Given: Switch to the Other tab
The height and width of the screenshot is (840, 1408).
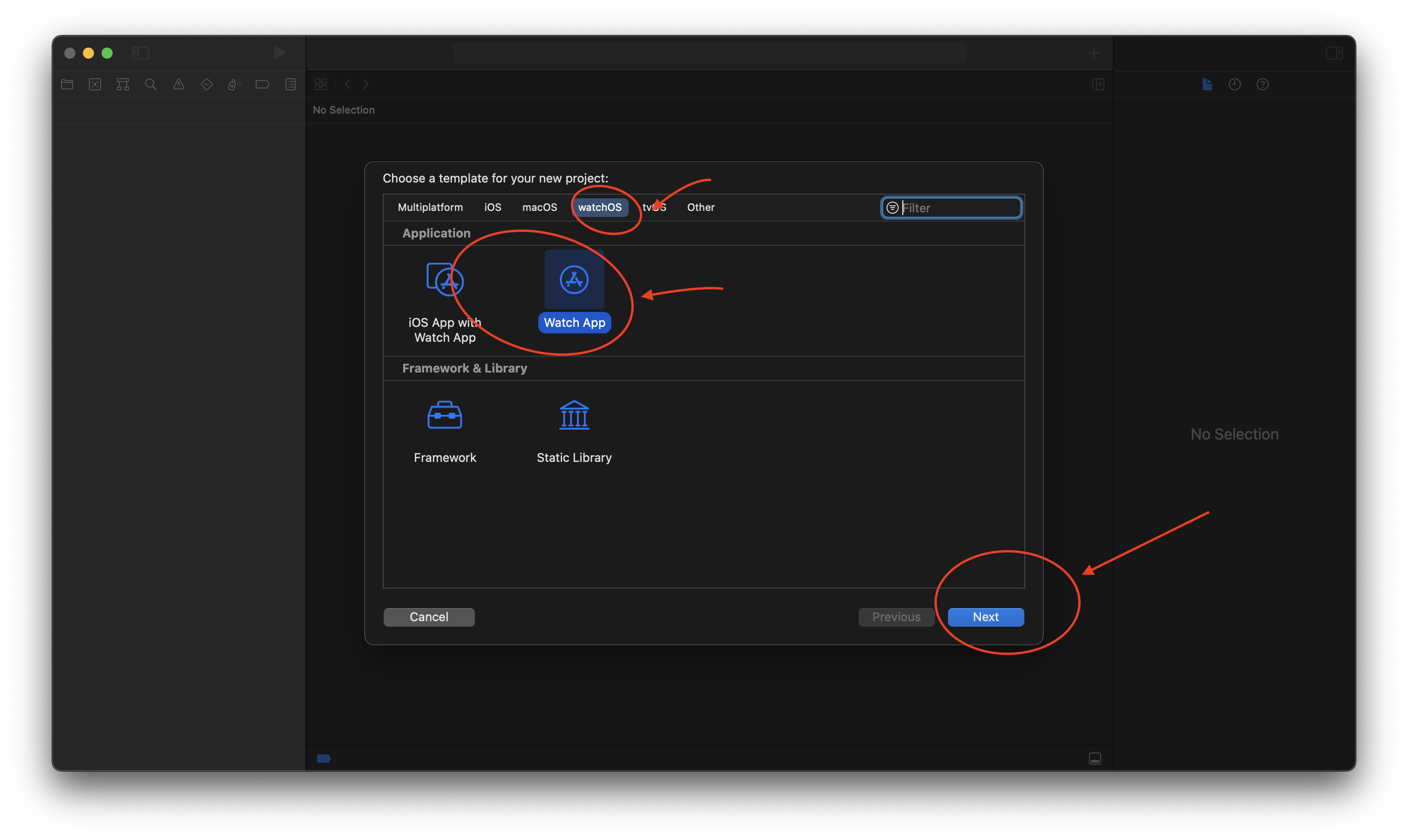Looking at the screenshot, I should (701, 207).
